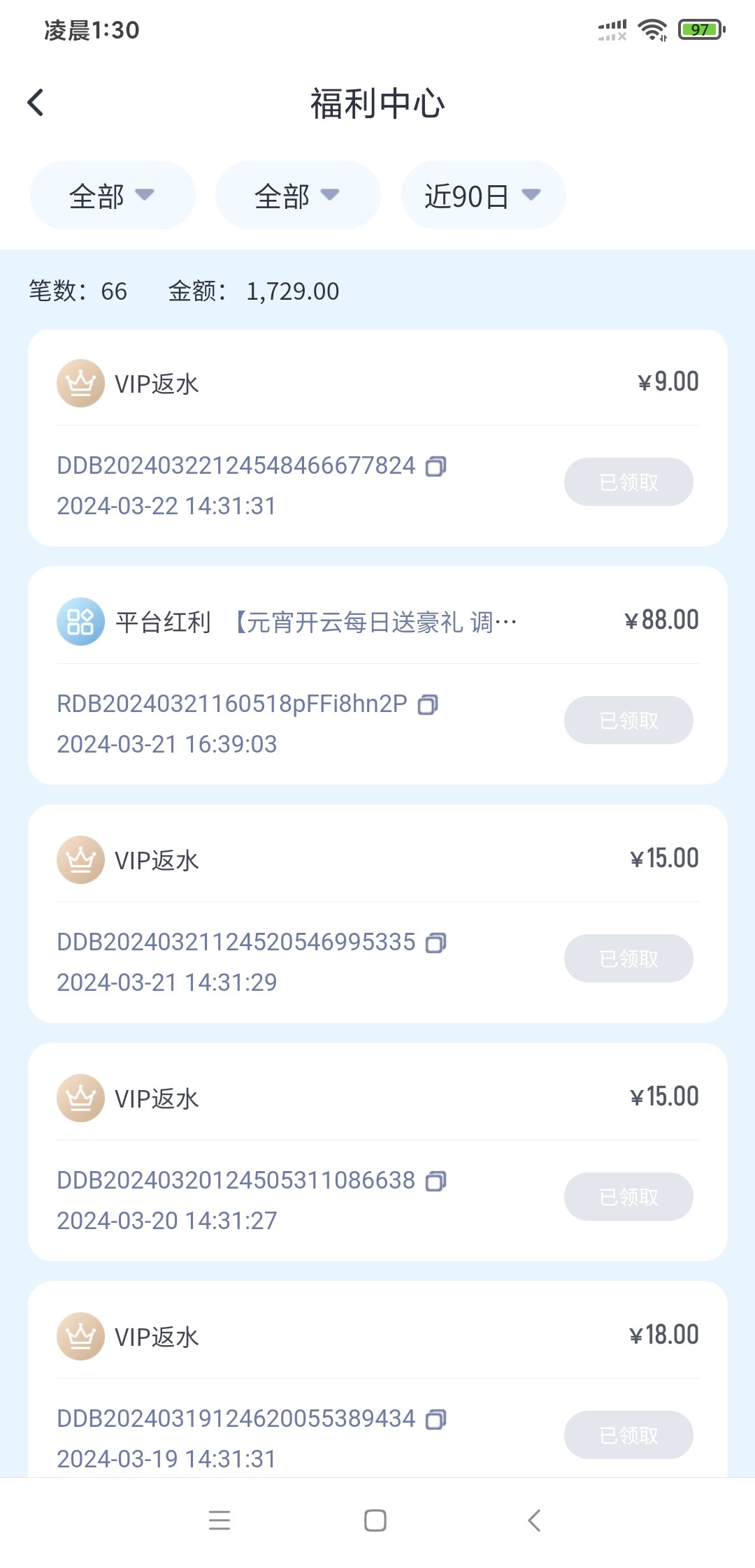Tap the Android home navigation button
The image size is (755, 1568).
375,1520
